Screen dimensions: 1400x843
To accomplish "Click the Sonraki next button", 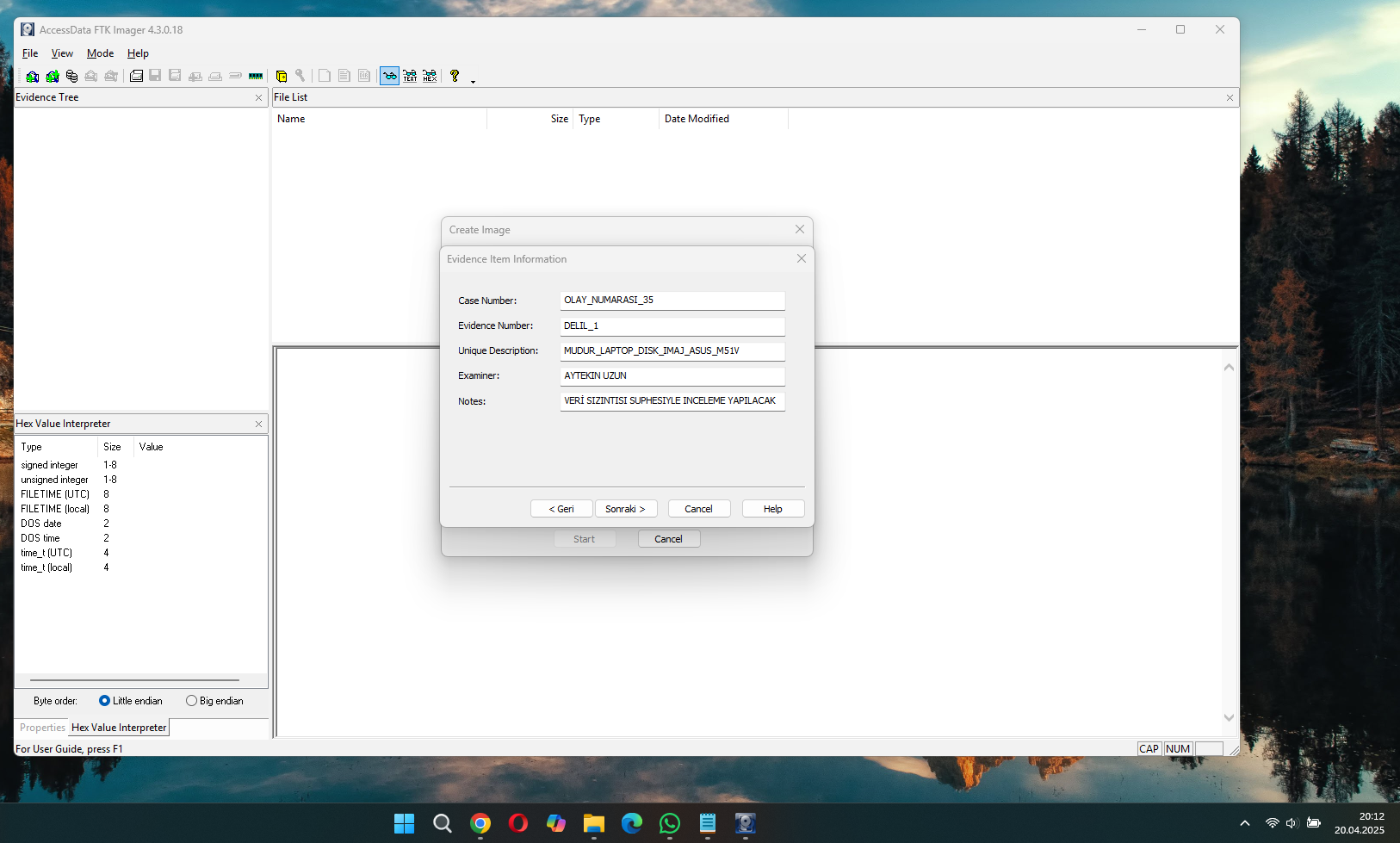I will (x=626, y=509).
